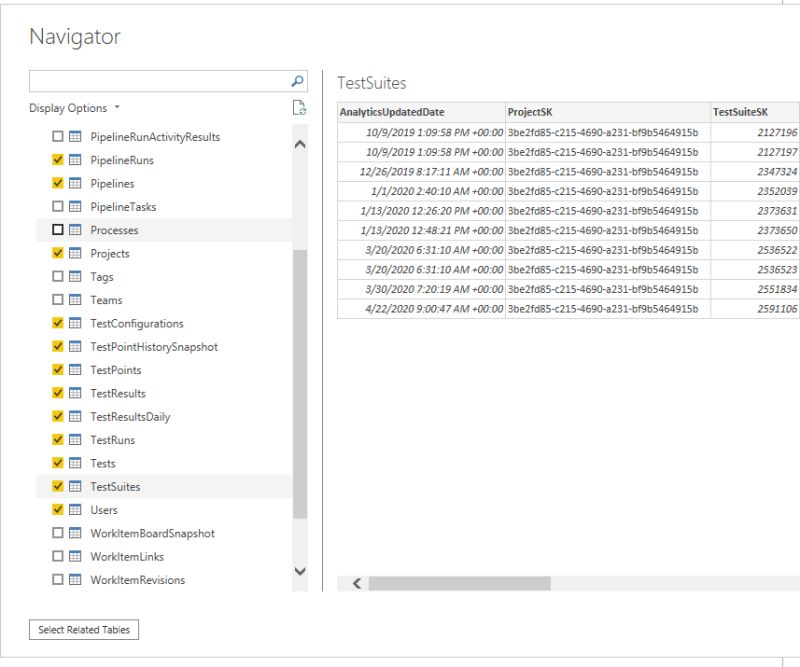Click cell with TestSuiteSK 2127196
800x667 pixels.
click(755, 132)
